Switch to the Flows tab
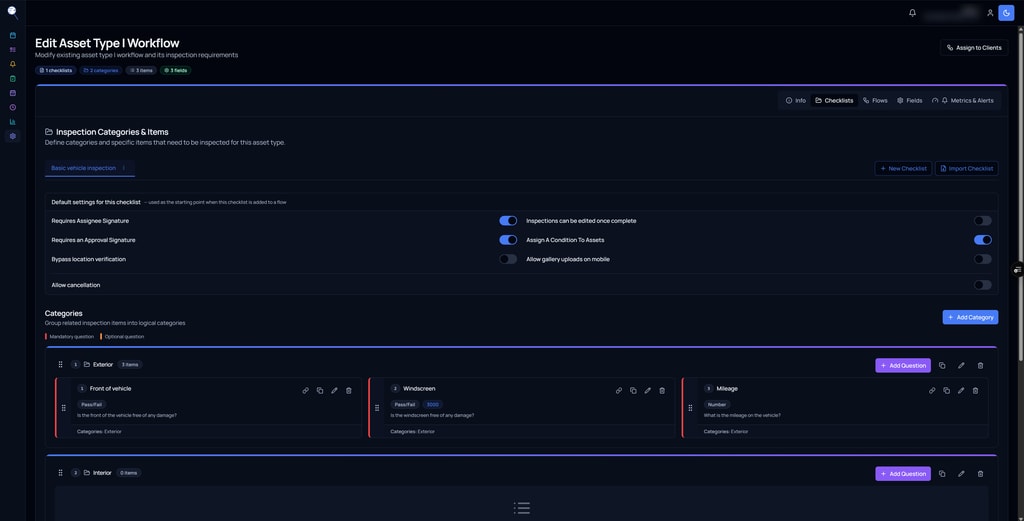Viewport: 1024px width, 521px height. tap(876, 101)
